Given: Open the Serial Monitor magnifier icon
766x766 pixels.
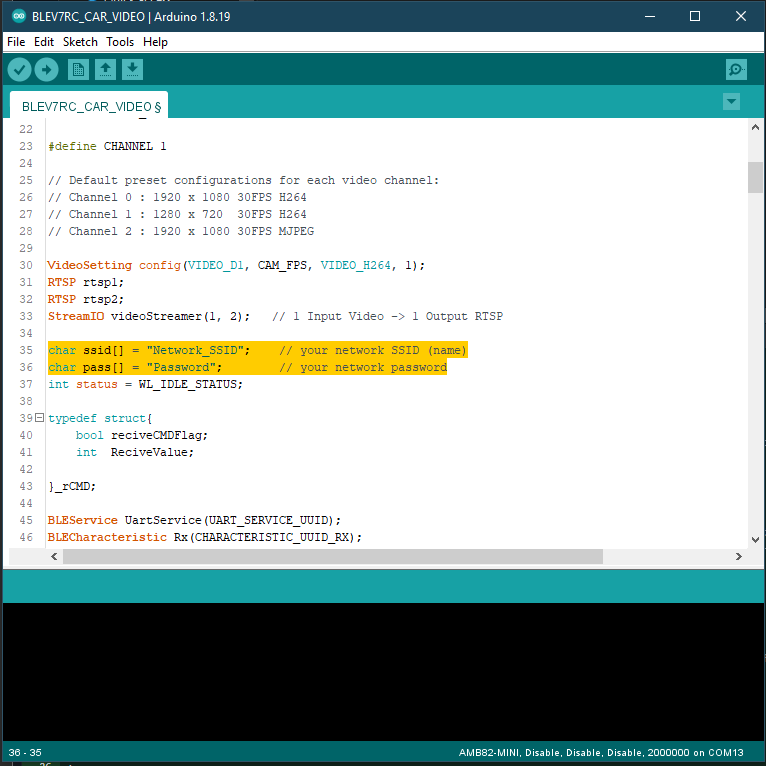Looking at the screenshot, I should pyautogui.click(x=736, y=69).
